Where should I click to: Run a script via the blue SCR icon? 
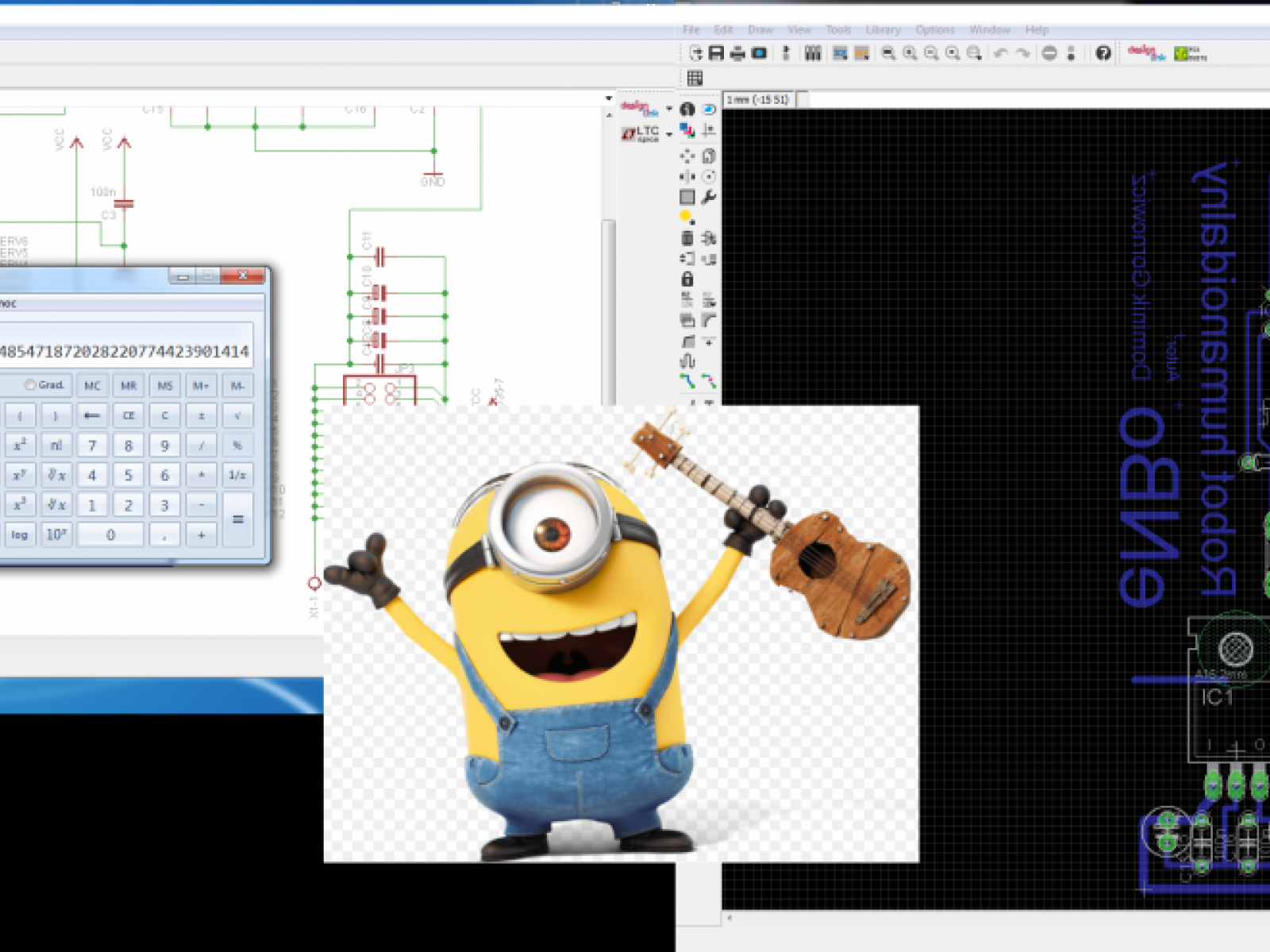pyautogui.click(x=840, y=53)
